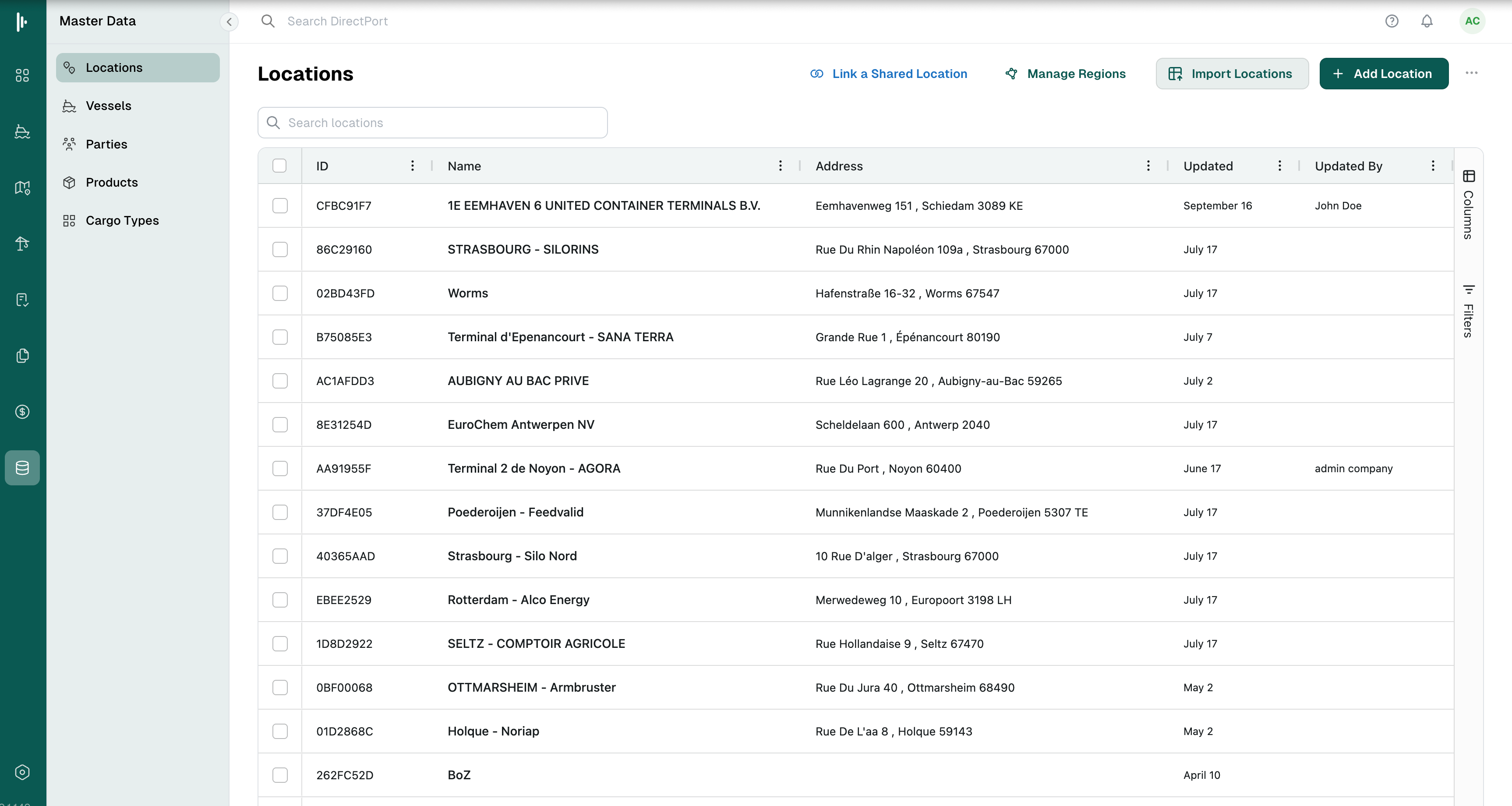The width and height of the screenshot is (1512, 806).
Task: Click the crane terminal icon in rail
Action: (22, 244)
